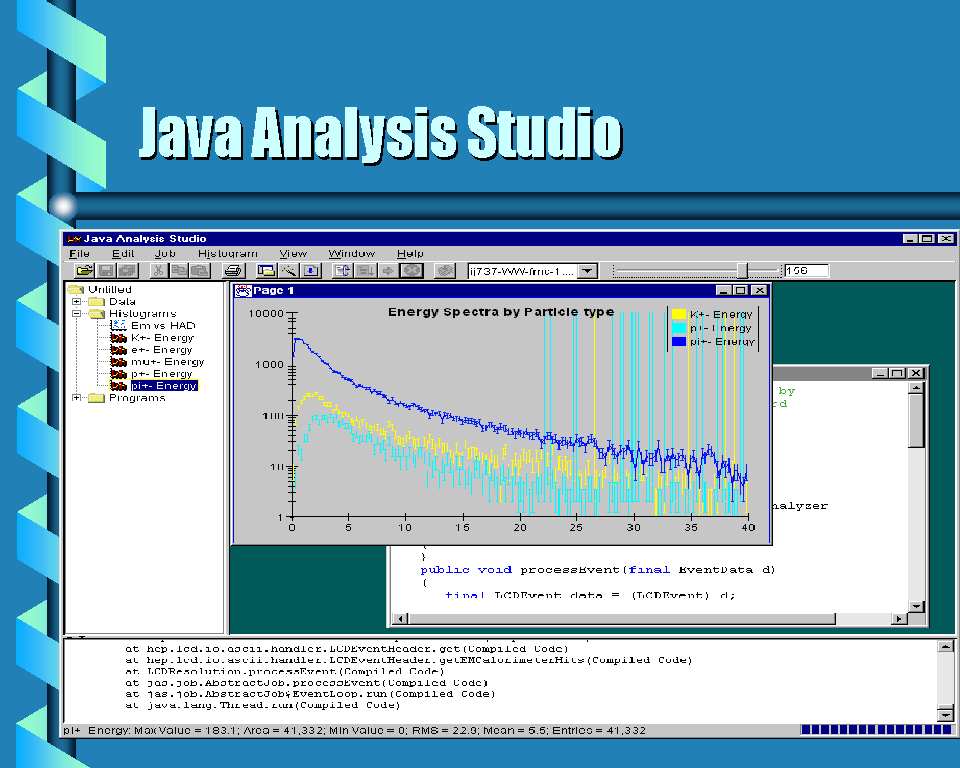This screenshot has height=768, width=960.
Task: Expand the Programs folder node
Action: (77, 398)
